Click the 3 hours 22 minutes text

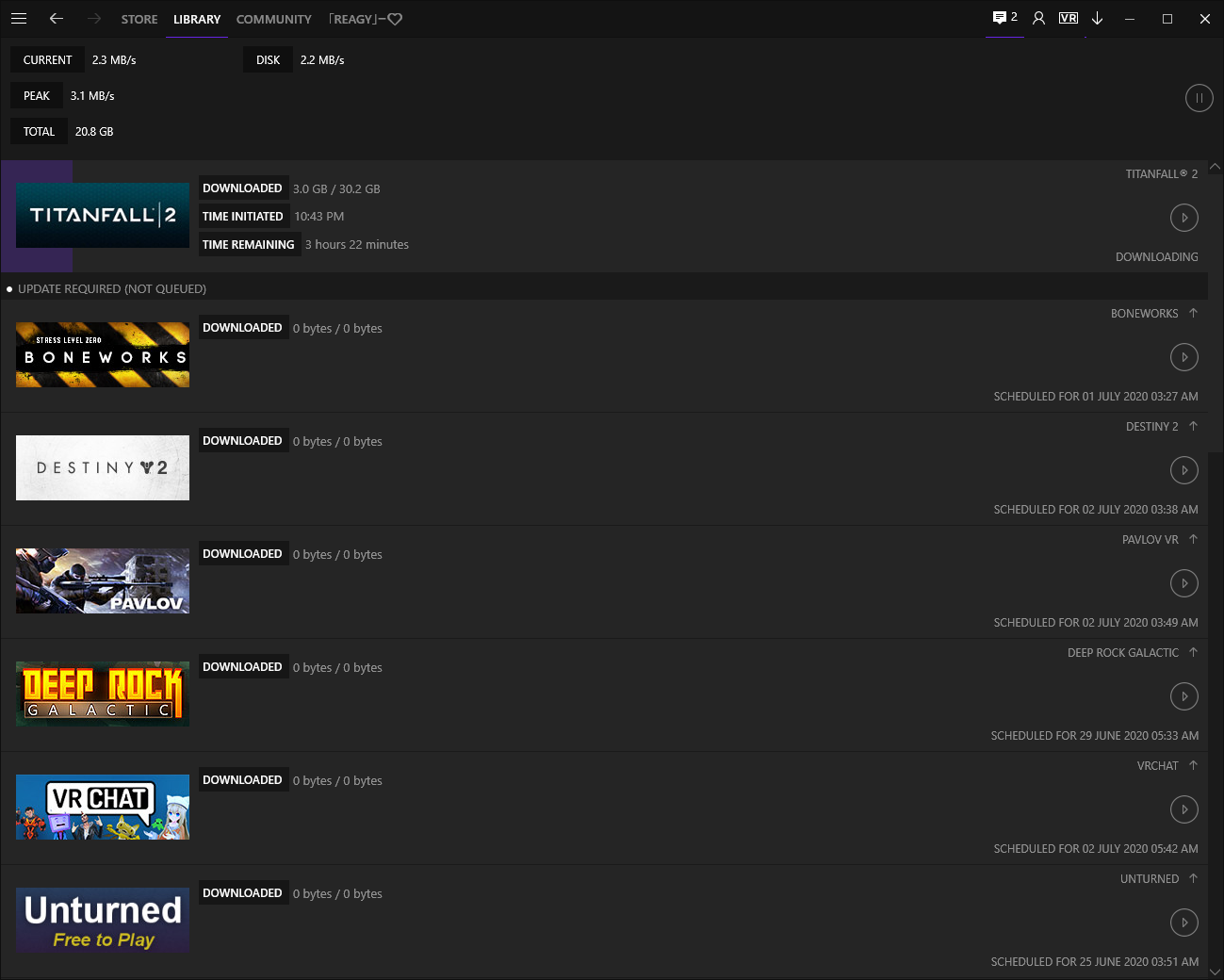[x=357, y=245]
